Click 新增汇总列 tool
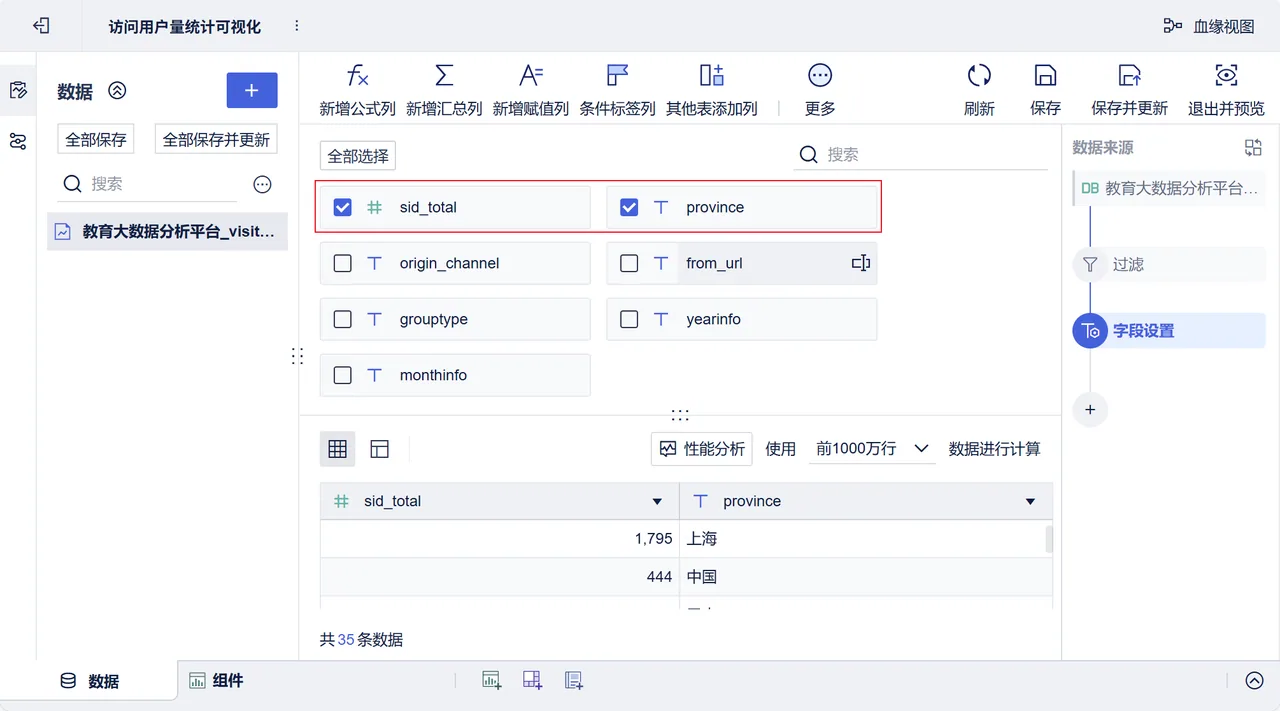Image resolution: width=1280 pixels, height=711 pixels. [x=444, y=90]
